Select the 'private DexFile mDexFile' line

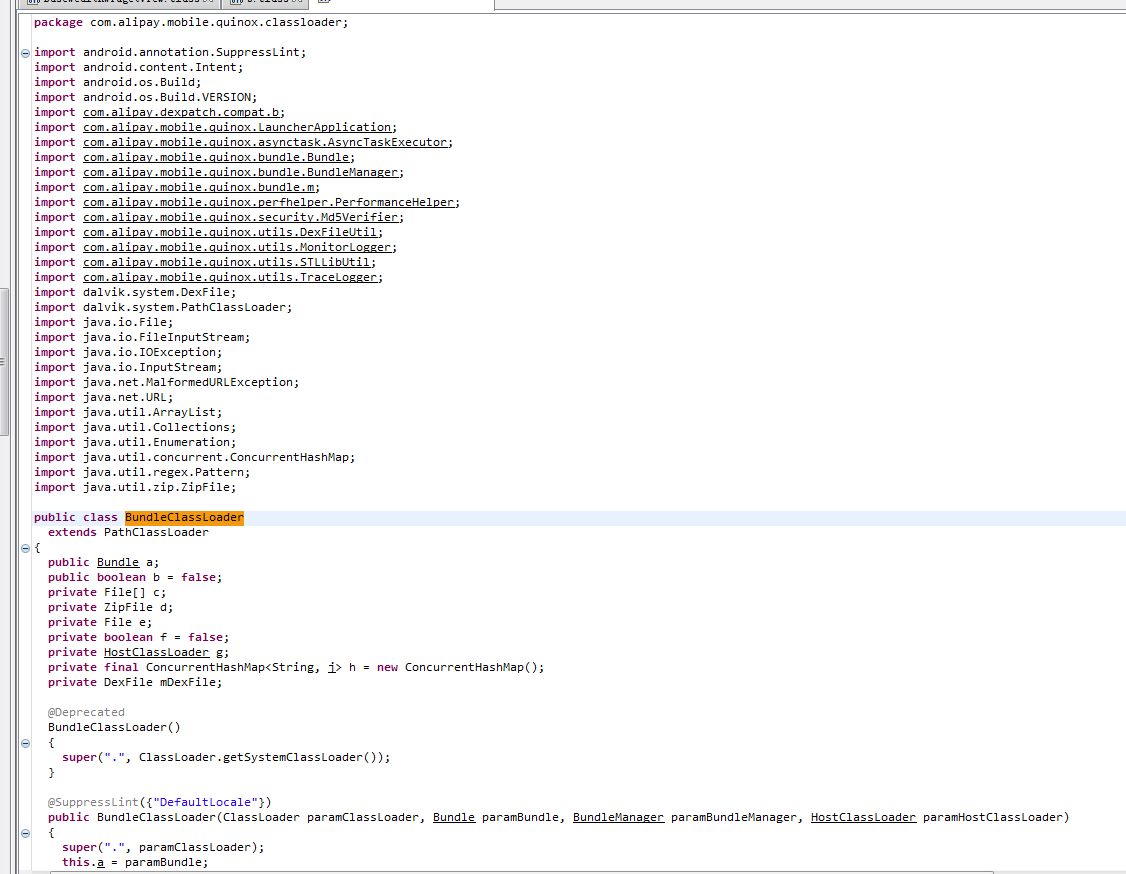(x=135, y=682)
